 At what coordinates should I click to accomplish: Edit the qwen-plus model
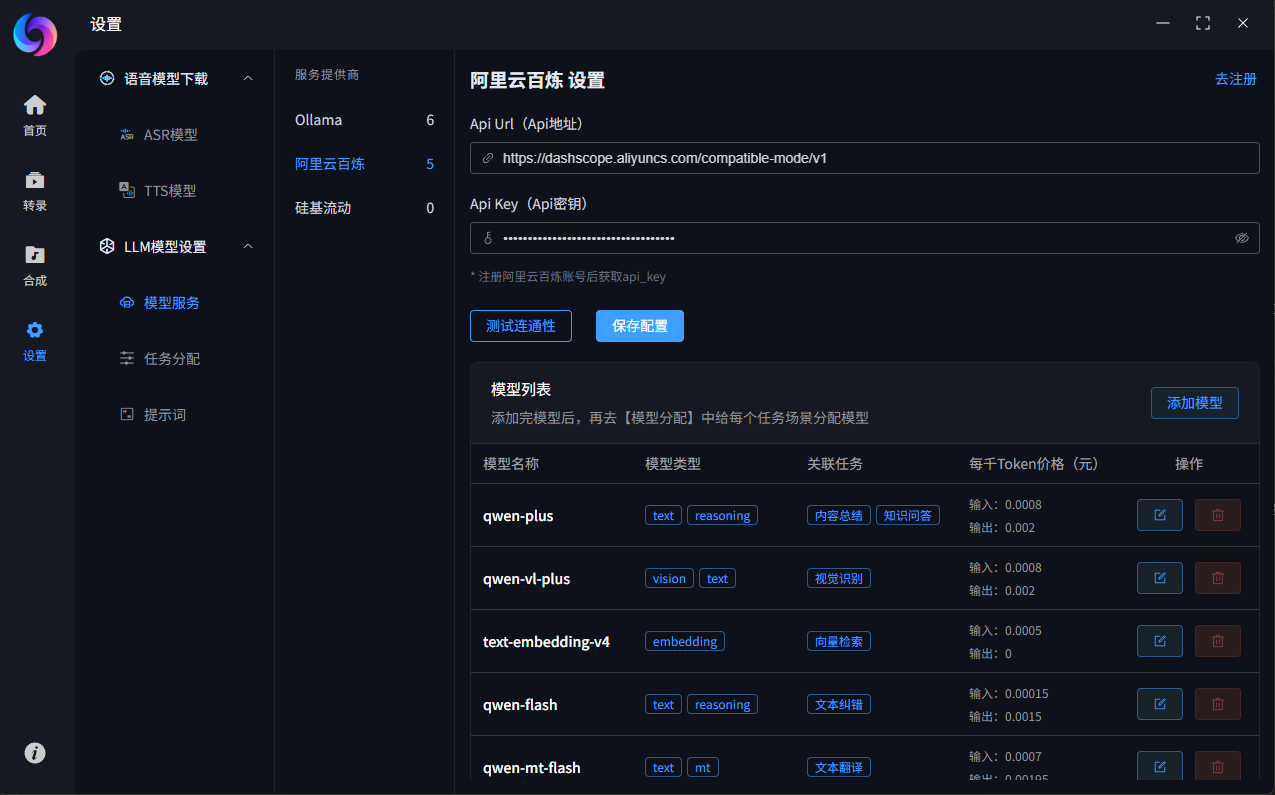(x=1160, y=515)
